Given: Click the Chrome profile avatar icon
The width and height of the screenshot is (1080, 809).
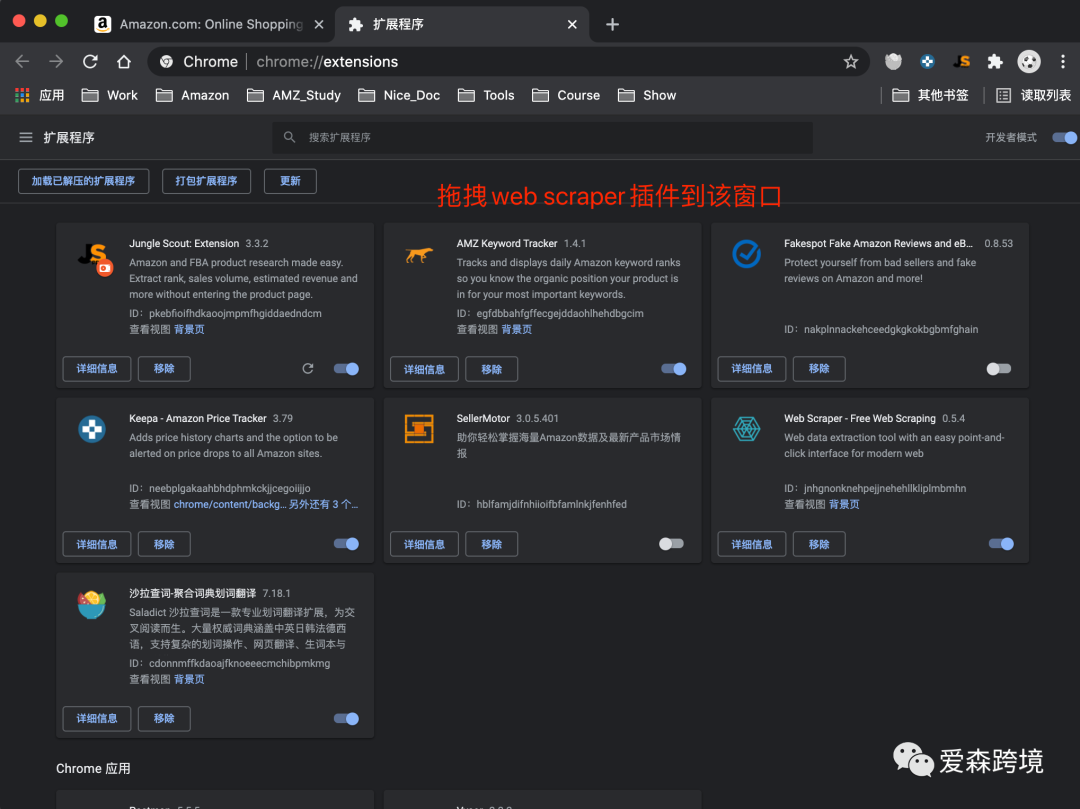Looking at the screenshot, I should [1029, 61].
